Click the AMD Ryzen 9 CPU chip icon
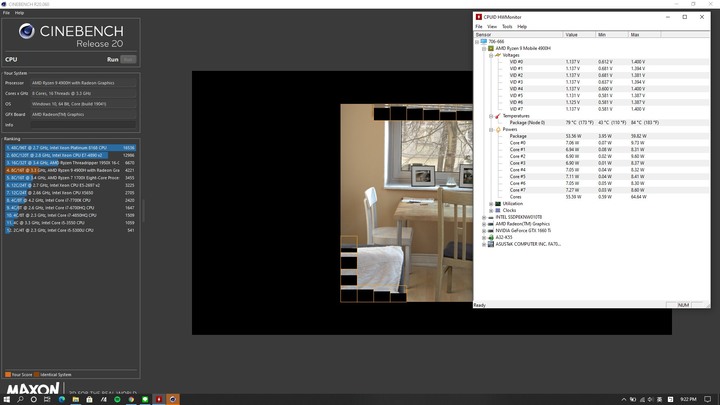720x405 pixels. click(x=491, y=48)
